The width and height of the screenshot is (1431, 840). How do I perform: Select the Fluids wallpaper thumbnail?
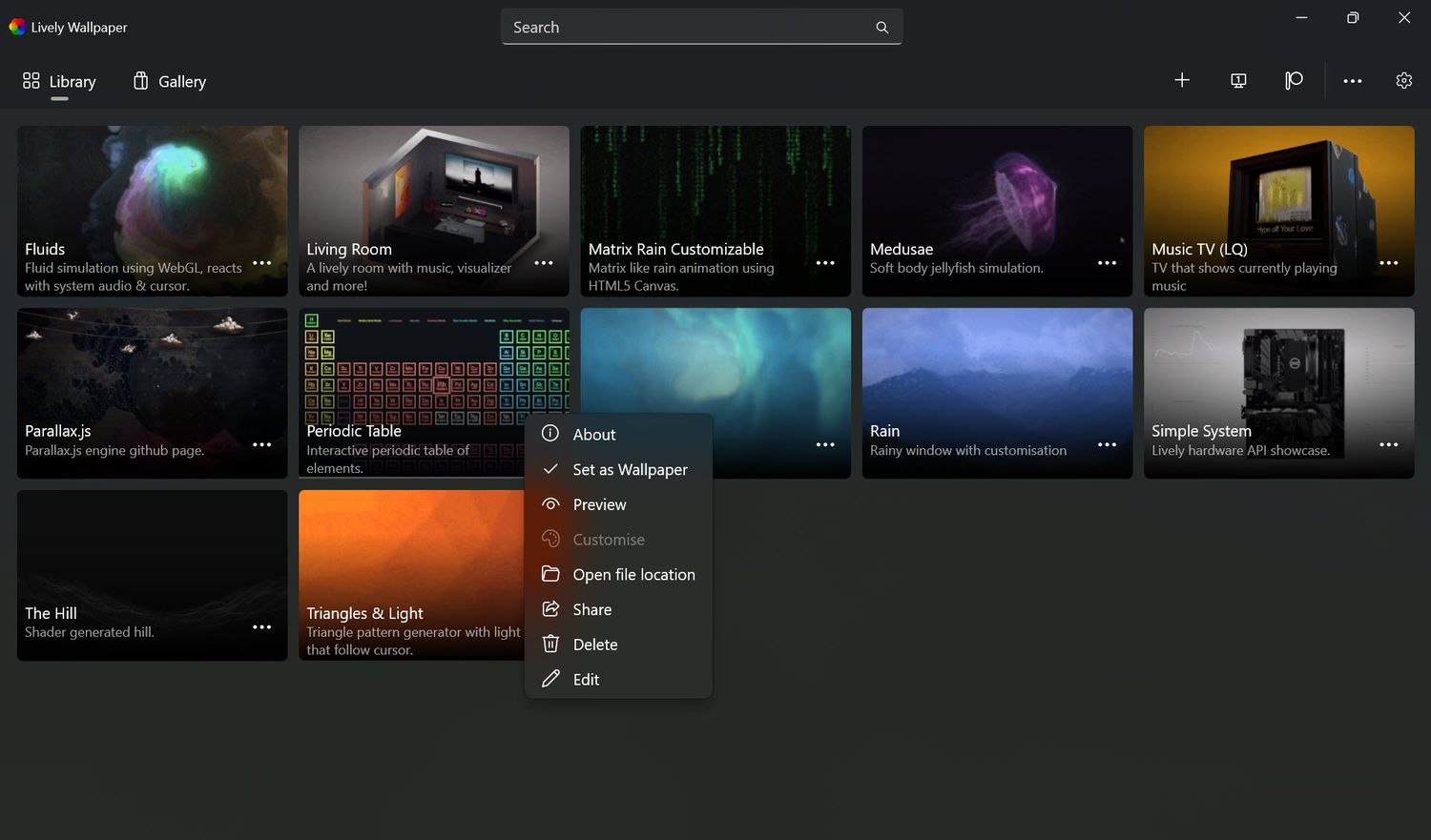pyautogui.click(x=153, y=211)
